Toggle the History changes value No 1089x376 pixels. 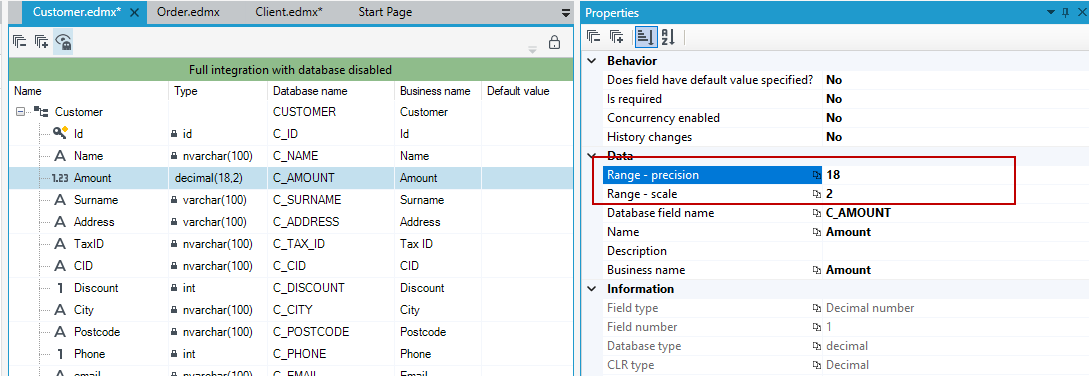pyautogui.click(x=956, y=138)
